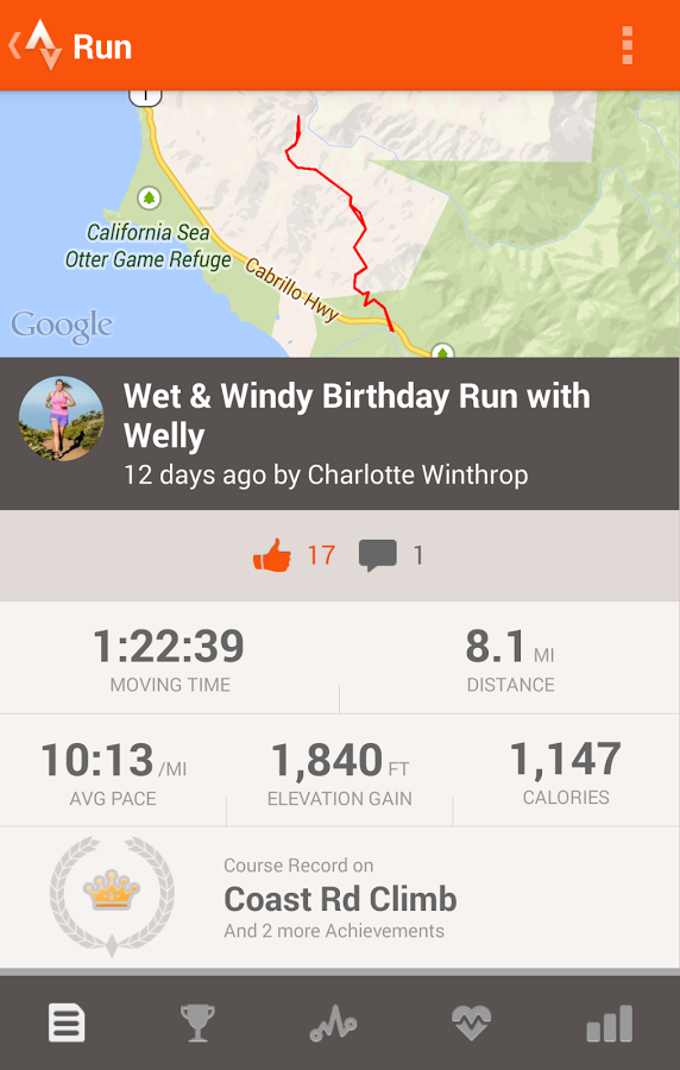Open the overflow menu with three dots

click(x=628, y=44)
